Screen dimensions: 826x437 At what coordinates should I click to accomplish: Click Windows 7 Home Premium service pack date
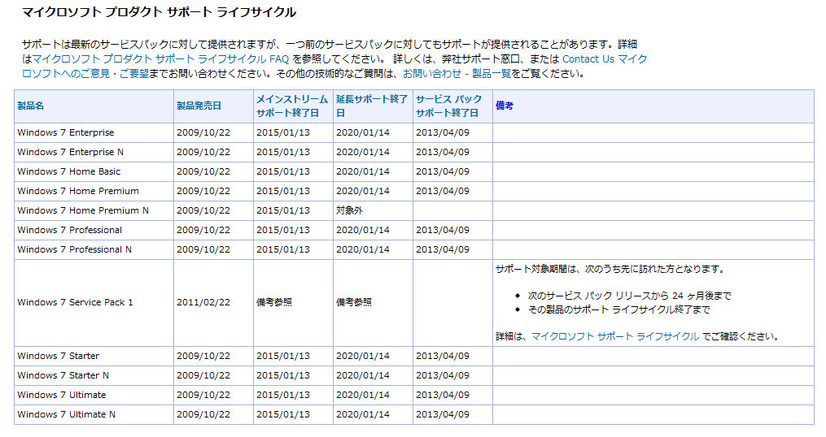[x=442, y=191]
